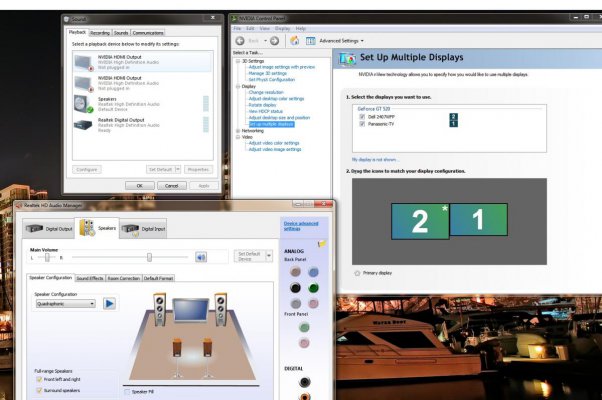The height and width of the screenshot is (400, 602).
Task: Click the pink back panel analog jack
Action: (313, 303)
